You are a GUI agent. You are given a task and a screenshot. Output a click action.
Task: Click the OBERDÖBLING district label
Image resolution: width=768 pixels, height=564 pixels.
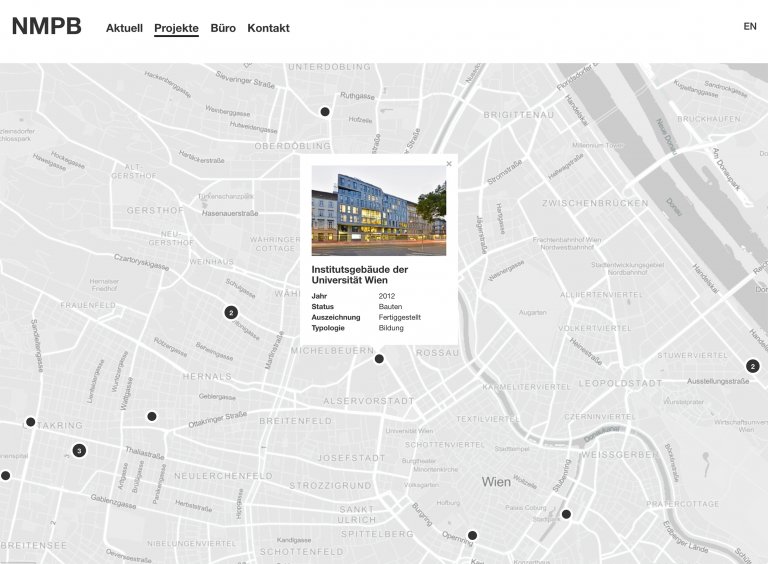coord(292,146)
